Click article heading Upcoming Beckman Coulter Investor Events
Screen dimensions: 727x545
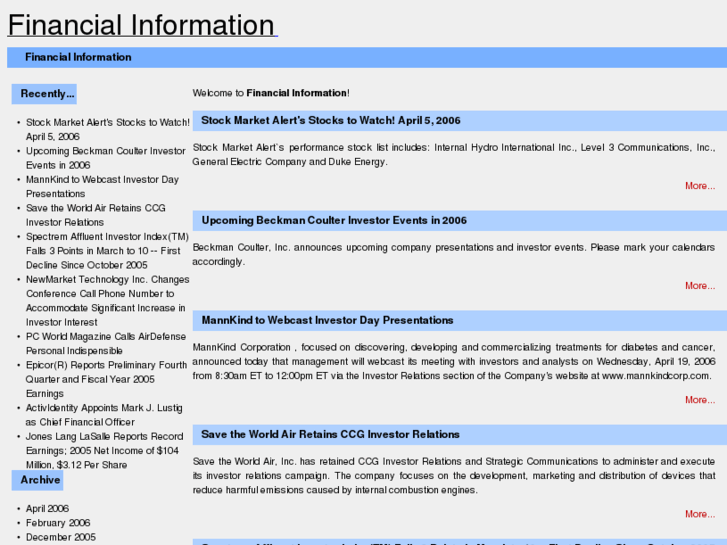pos(334,220)
